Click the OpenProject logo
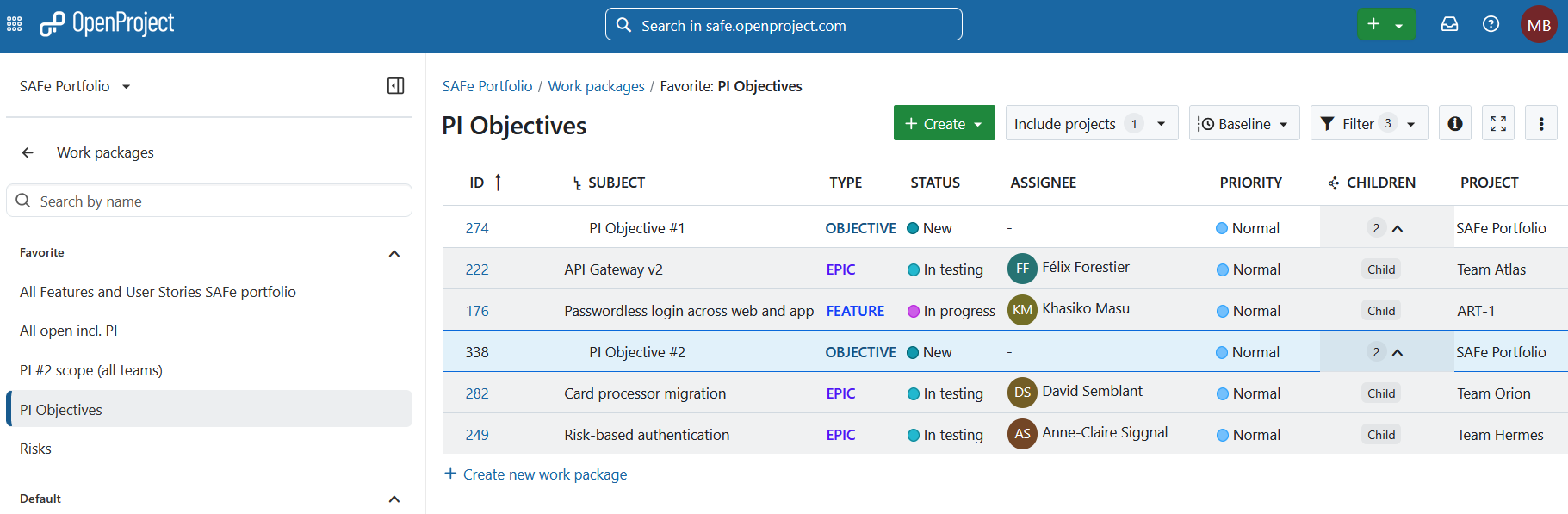The width and height of the screenshot is (1568, 514). [107, 24]
